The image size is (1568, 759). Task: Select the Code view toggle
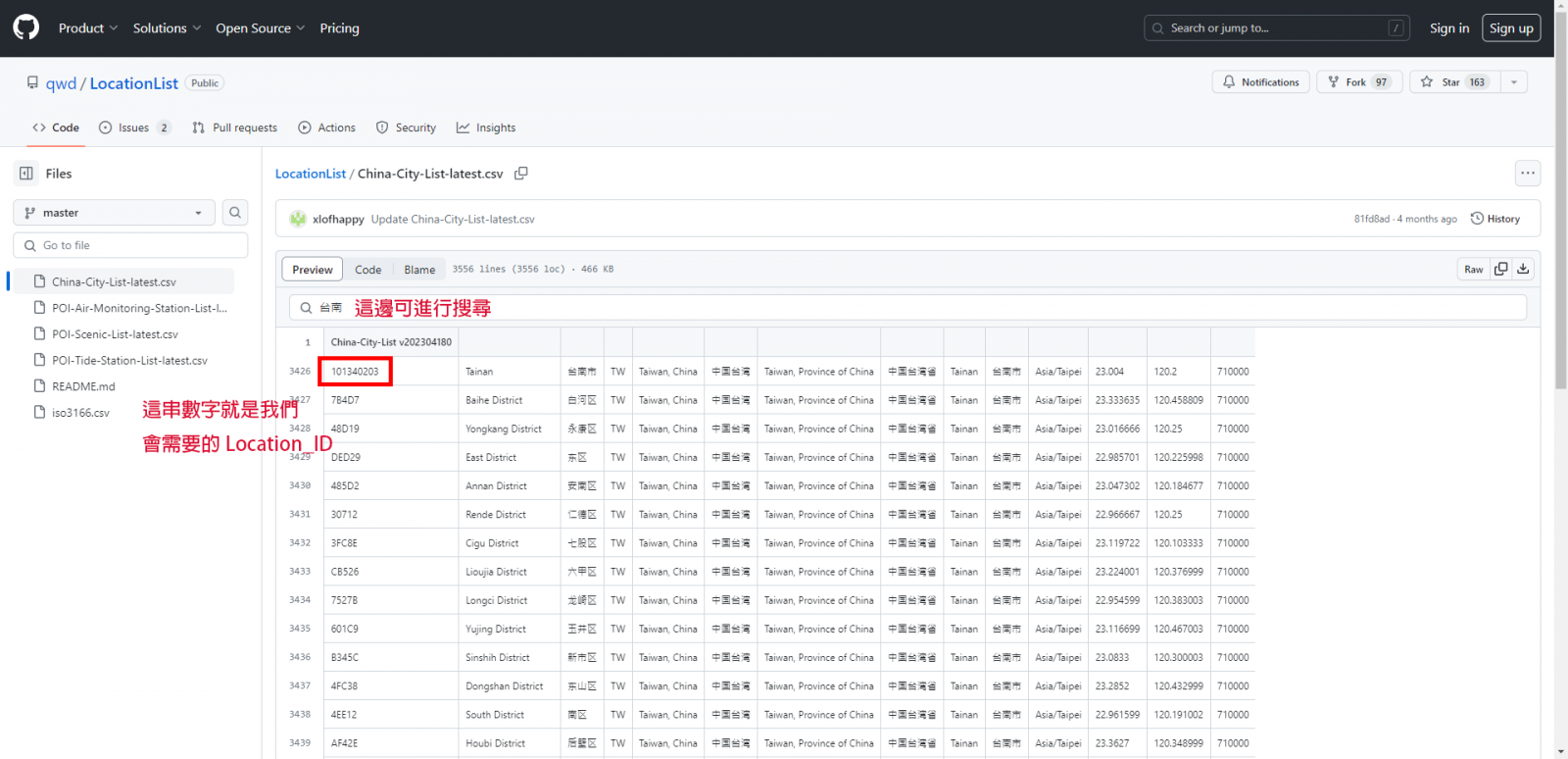click(368, 270)
